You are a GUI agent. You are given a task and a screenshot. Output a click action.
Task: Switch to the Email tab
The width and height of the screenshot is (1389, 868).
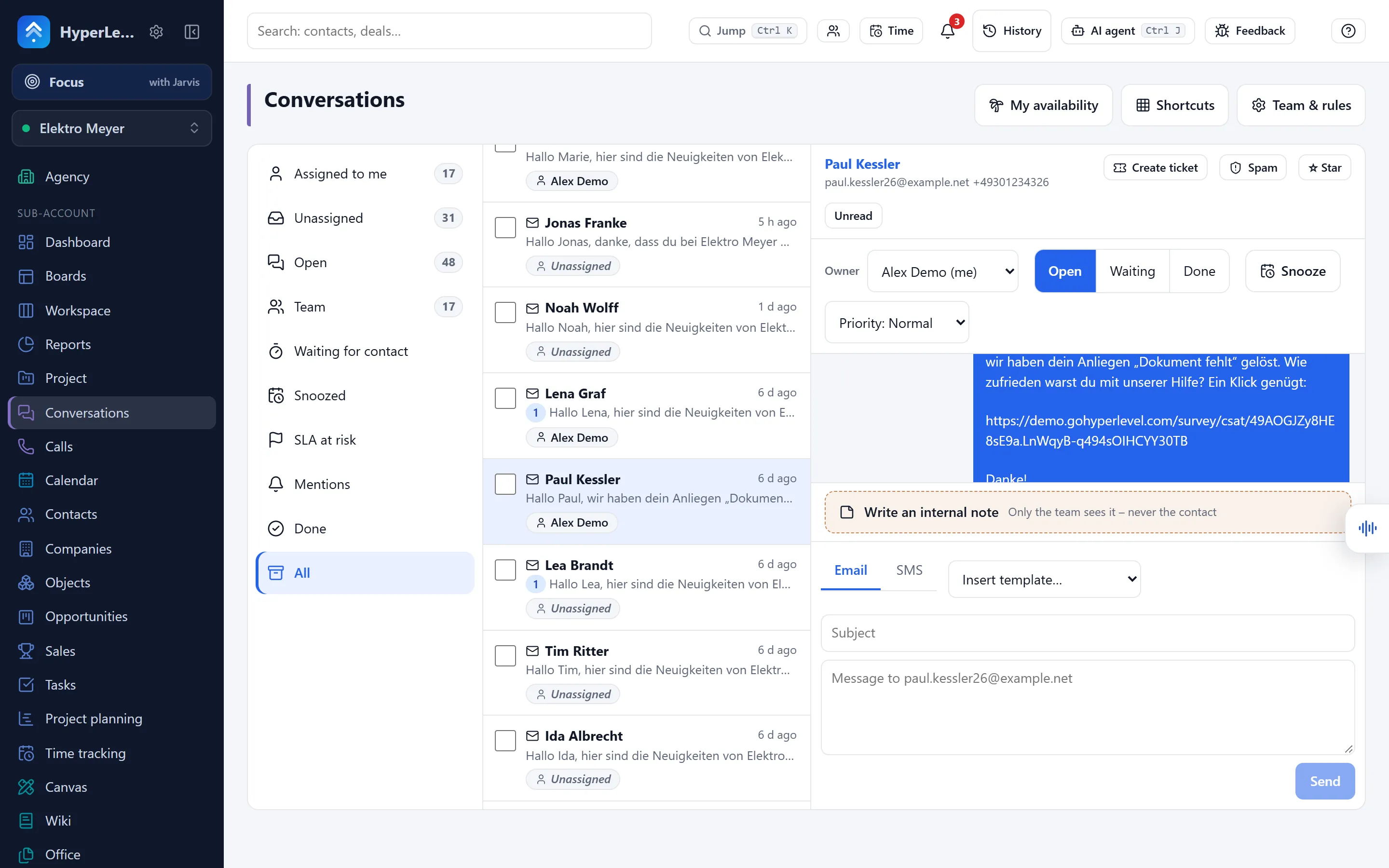point(851,570)
